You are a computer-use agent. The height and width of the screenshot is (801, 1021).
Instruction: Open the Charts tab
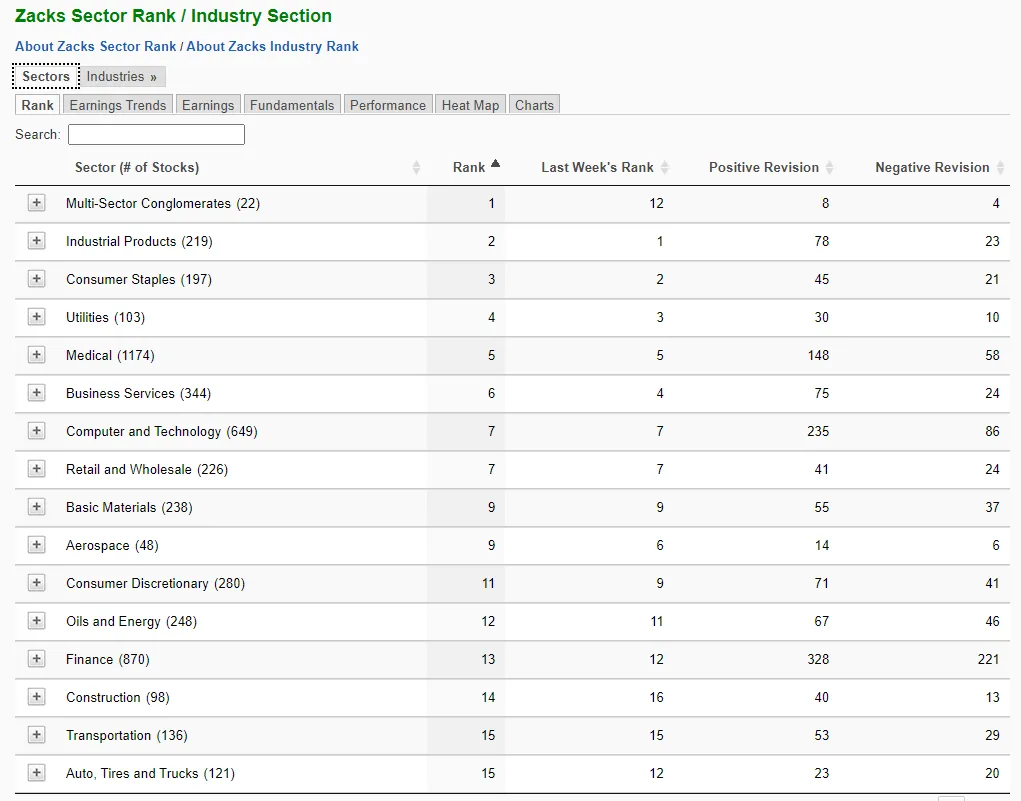point(534,103)
